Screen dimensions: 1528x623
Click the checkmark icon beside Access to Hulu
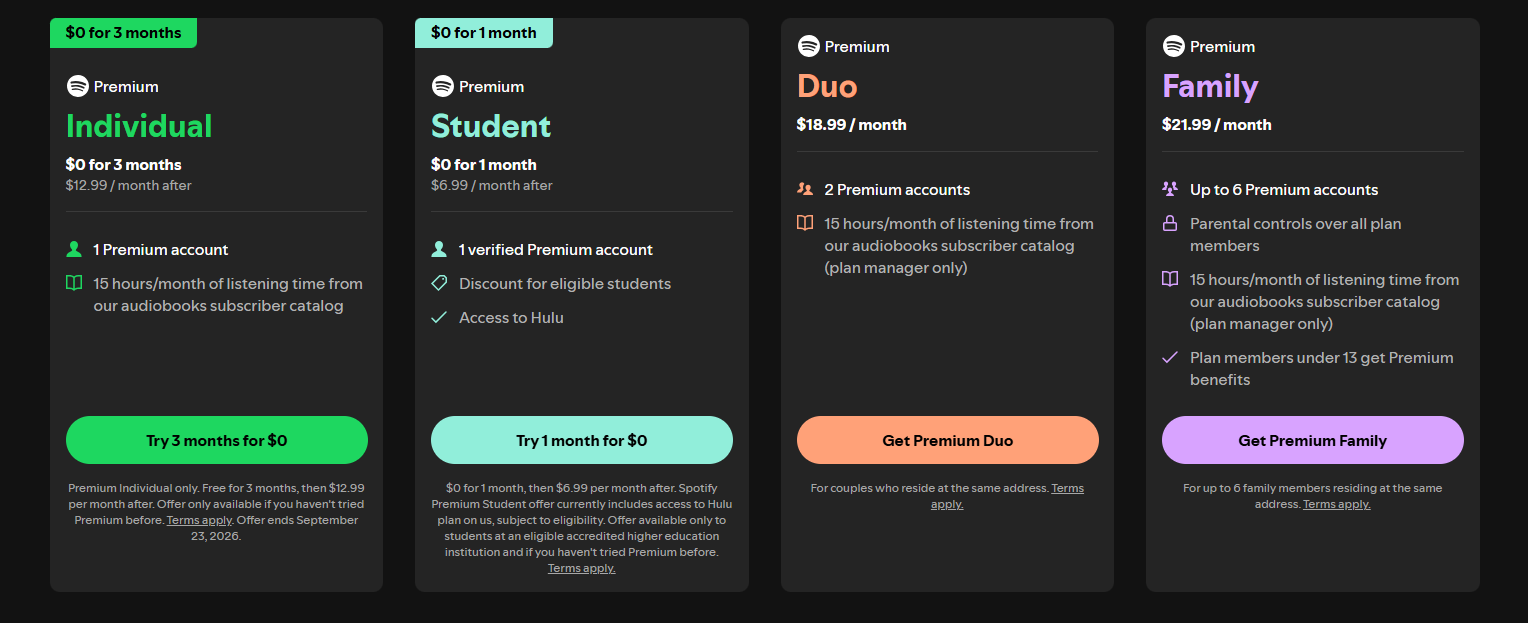[439, 318]
